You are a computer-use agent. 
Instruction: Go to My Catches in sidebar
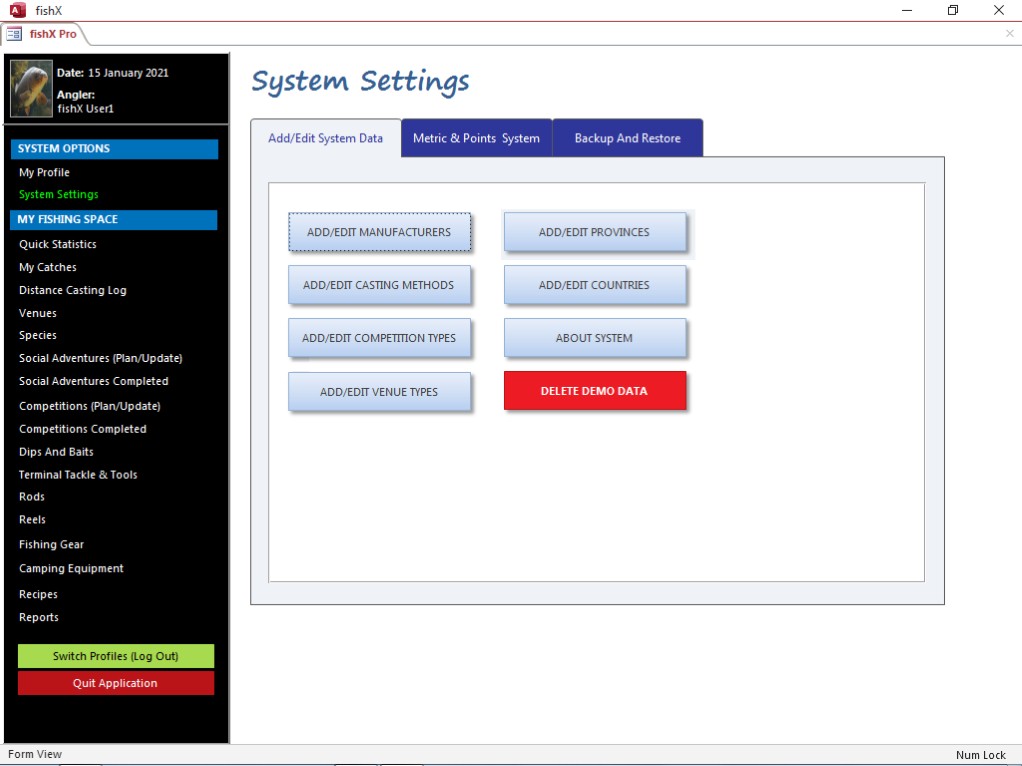pos(48,267)
